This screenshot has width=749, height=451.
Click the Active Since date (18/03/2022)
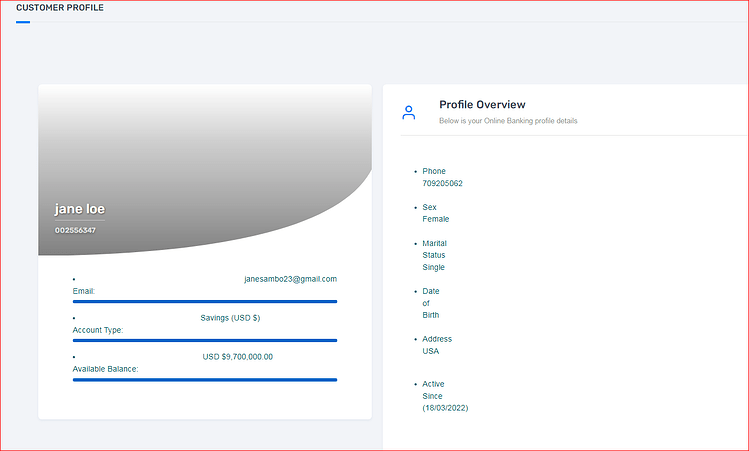445,408
